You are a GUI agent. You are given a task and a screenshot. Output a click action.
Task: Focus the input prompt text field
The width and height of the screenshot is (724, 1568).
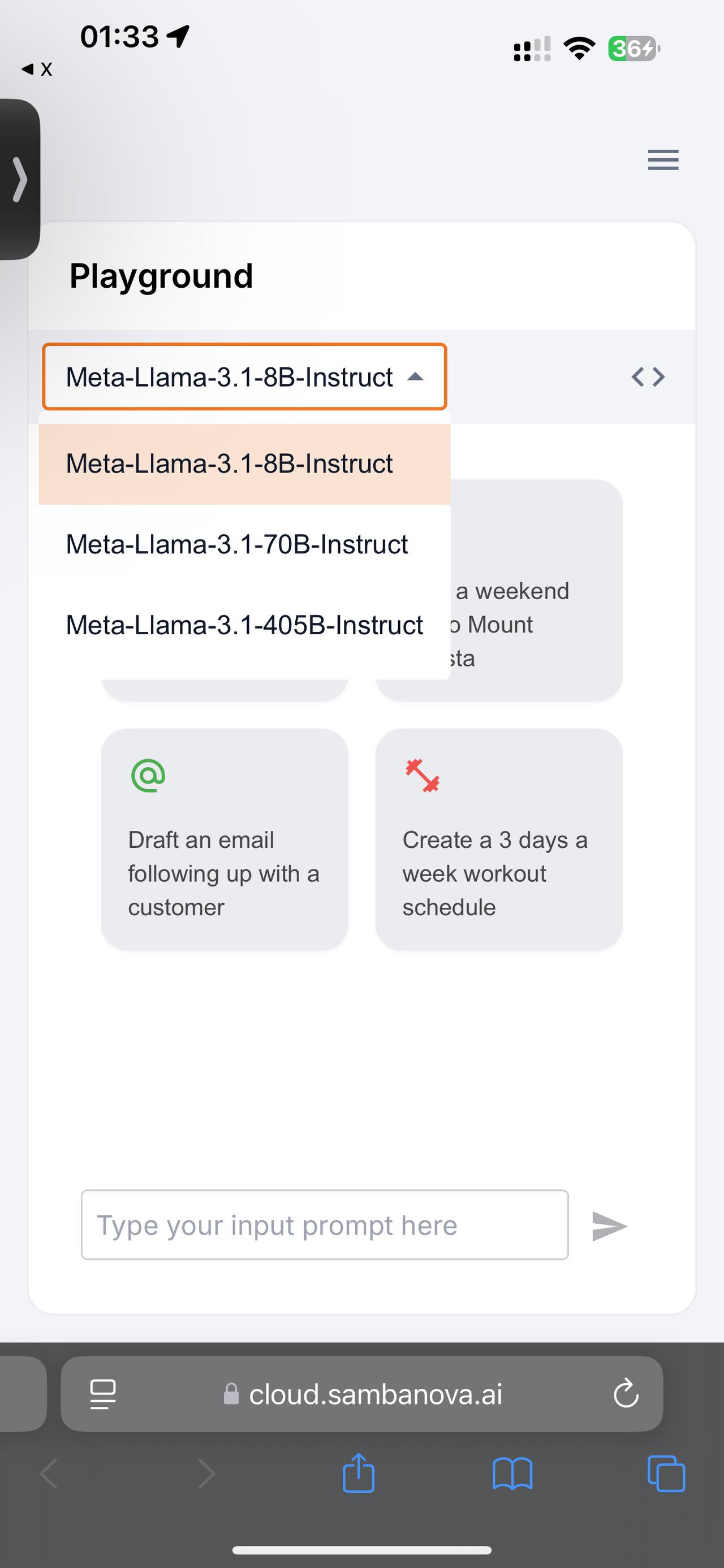click(325, 1225)
